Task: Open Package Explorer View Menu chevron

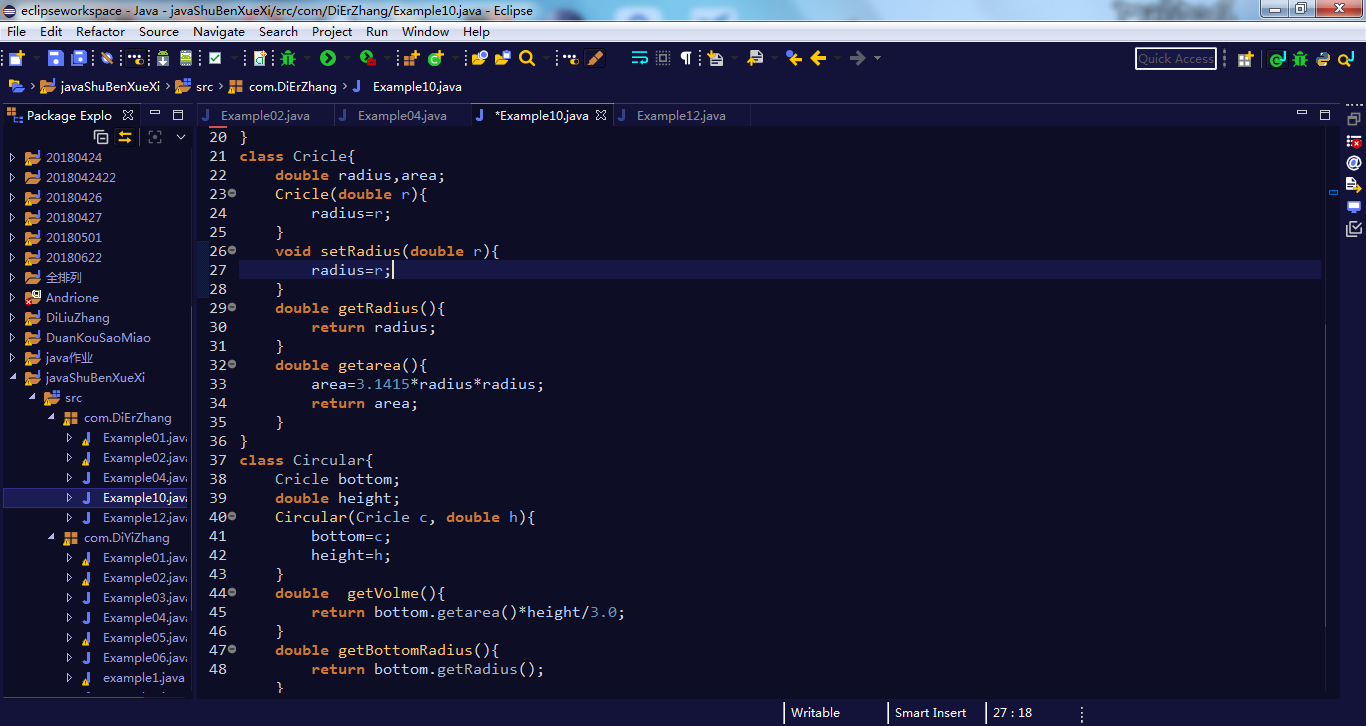Action: click(x=181, y=137)
